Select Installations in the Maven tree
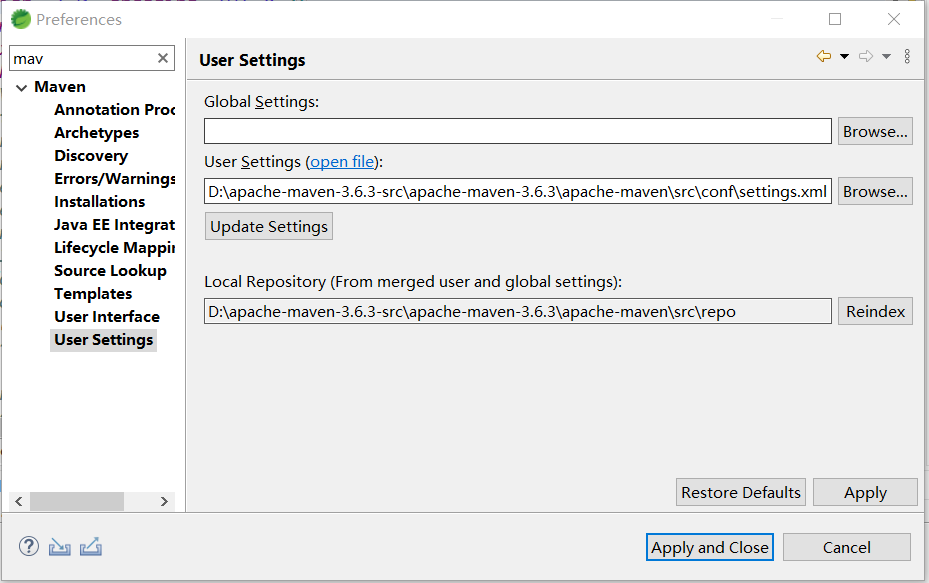Viewport: 929px width, 583px height. (x=100, y=202)
